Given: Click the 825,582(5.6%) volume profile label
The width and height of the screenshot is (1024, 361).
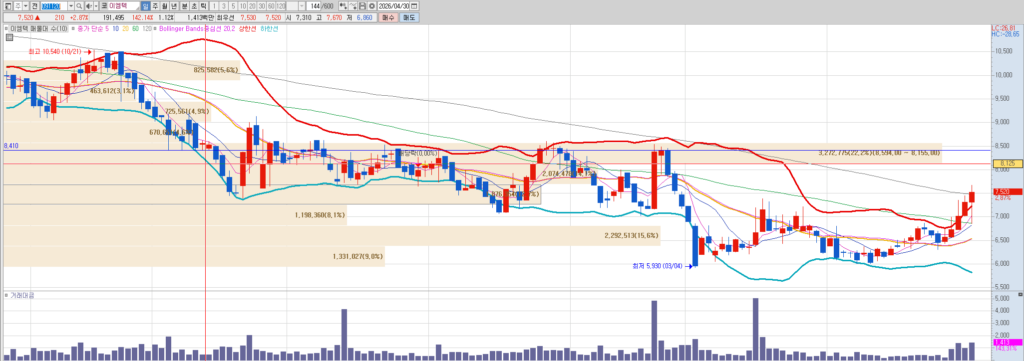Looking at the screenshot, I should pyautogui.click(x=216, y=69).
